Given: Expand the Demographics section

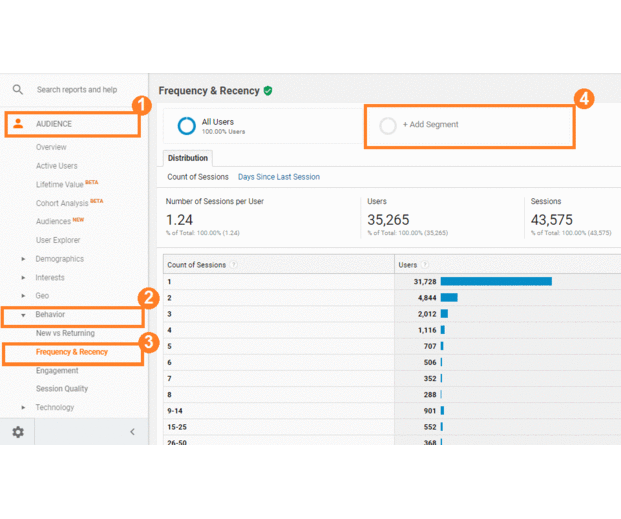Looking at the screenshot, I should click(x=23, y=259).
